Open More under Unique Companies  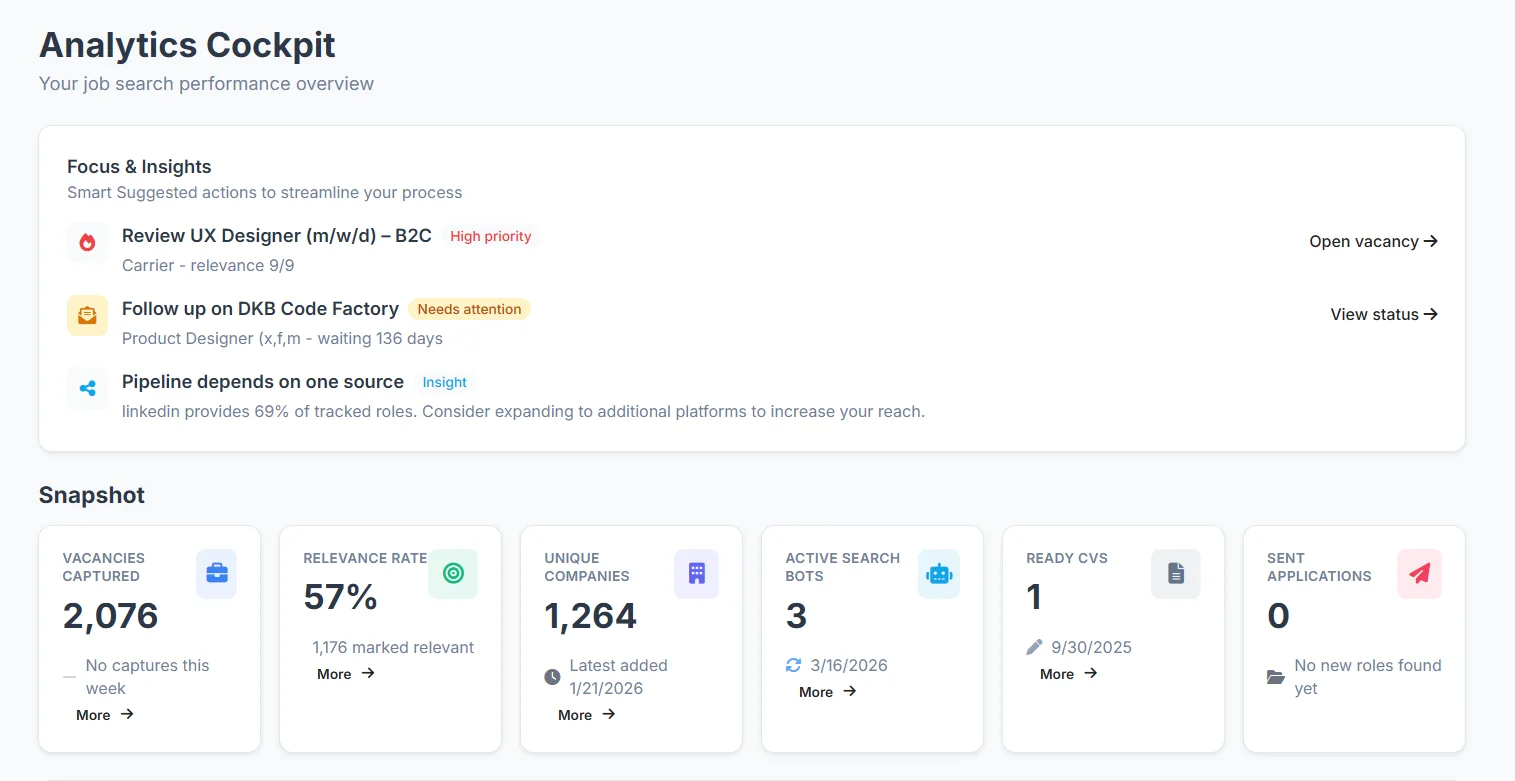[587, 715]
